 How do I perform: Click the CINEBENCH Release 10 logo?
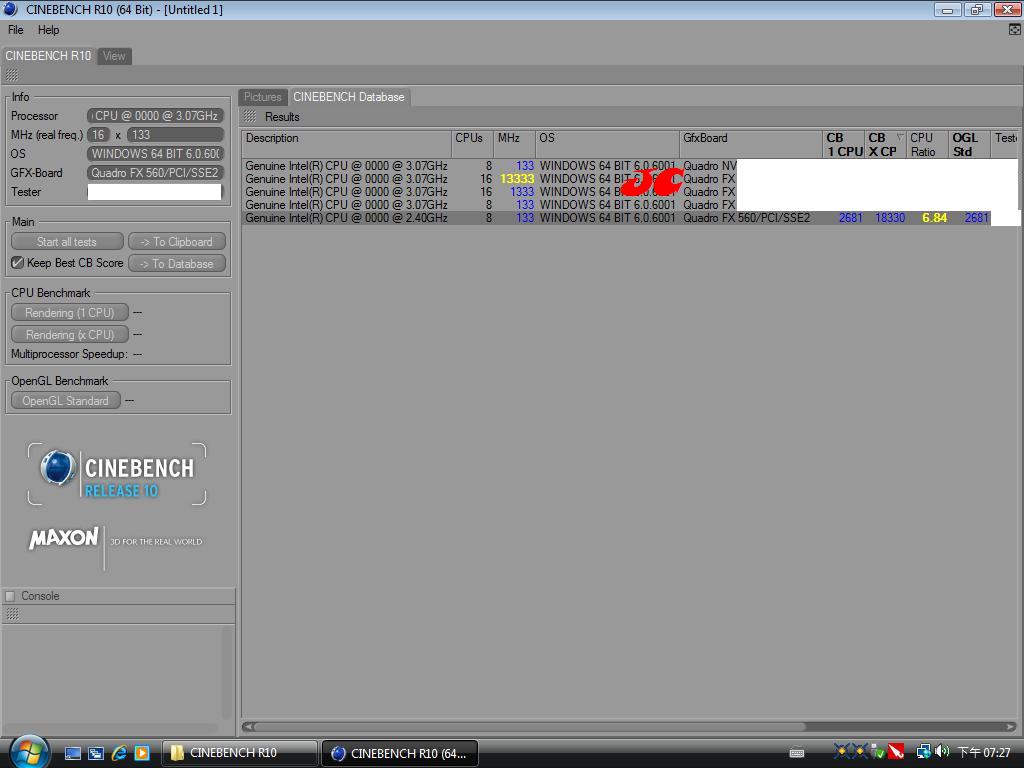pyautogui.click(x=117, y=474)
